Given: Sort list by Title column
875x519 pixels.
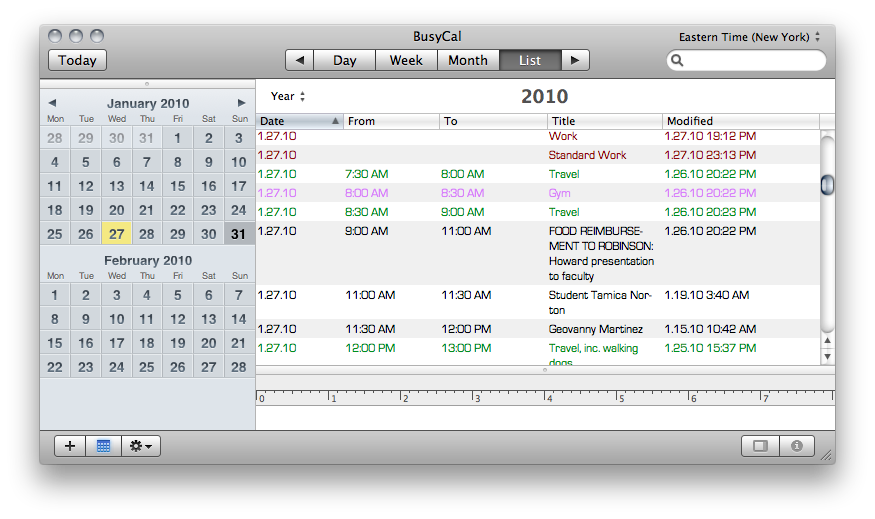Looking at the screenshot, I should tap(605, 121).
